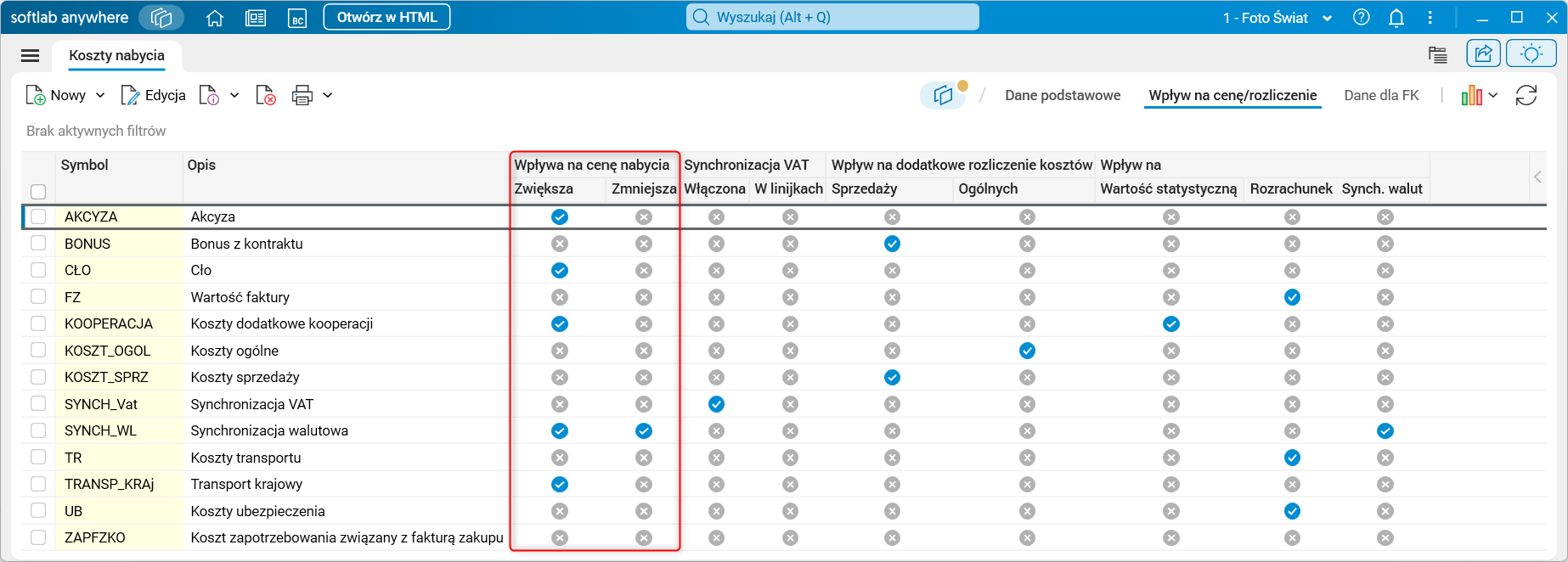Tick the checkbox for the BONUS row
The image size is (1568, 562).
pos(38,244)
